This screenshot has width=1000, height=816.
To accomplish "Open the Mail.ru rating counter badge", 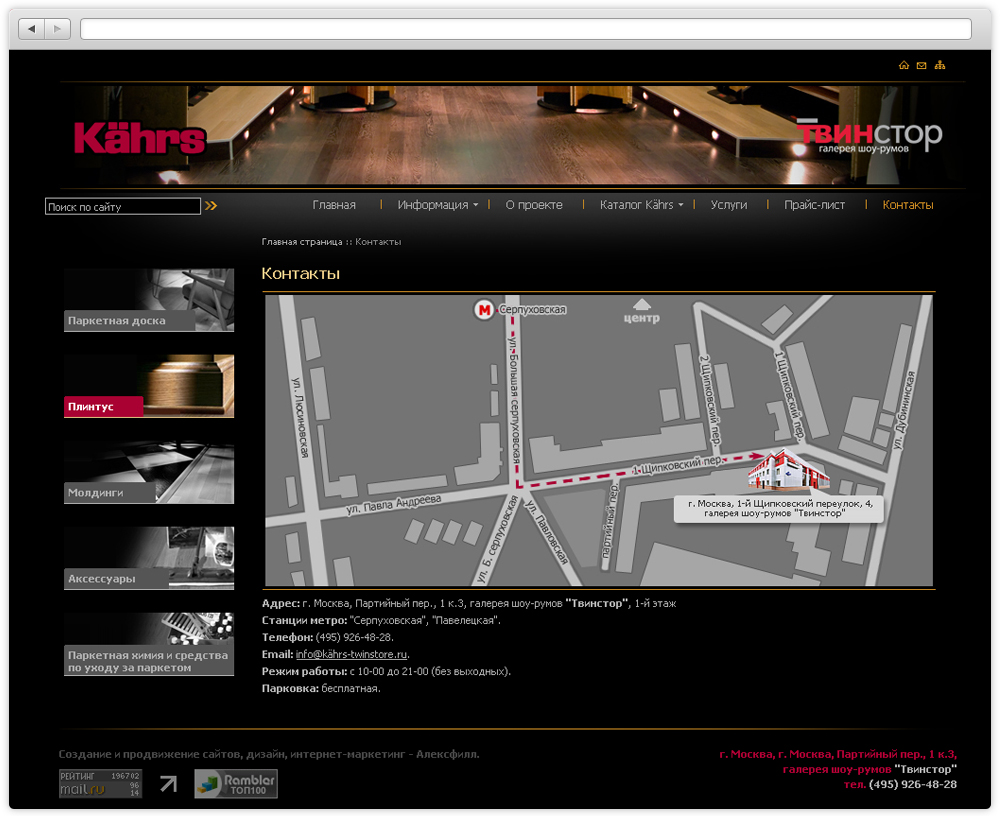I will pos(100,783).
